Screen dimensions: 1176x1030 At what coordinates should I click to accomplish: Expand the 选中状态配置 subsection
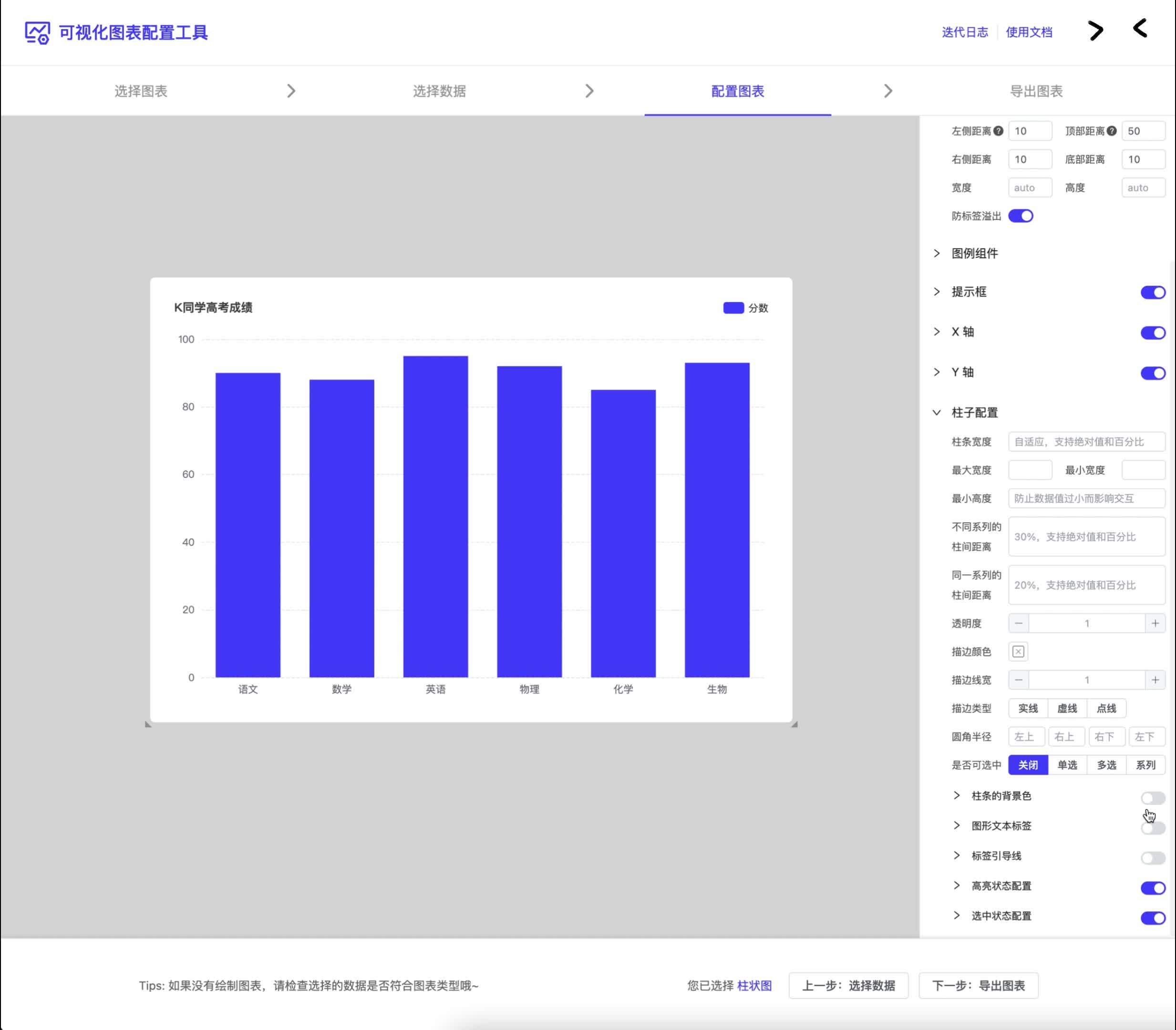tap(957, 915)
